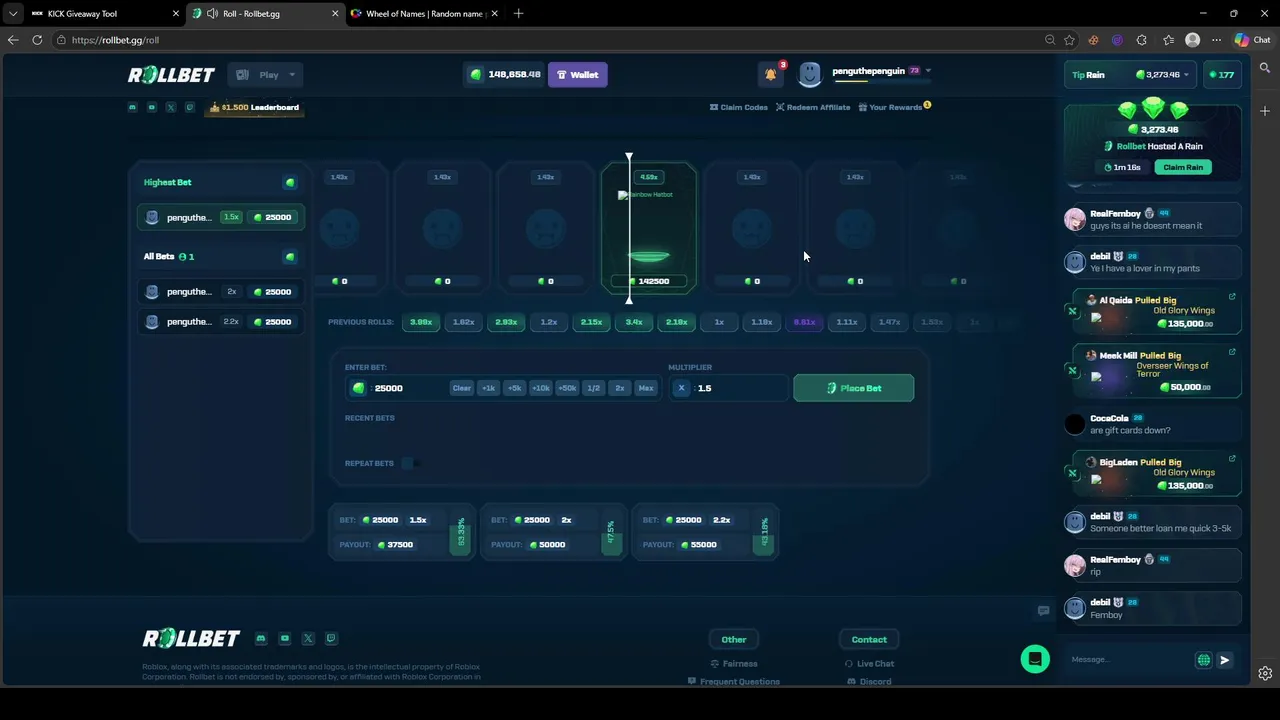Click the footer YouTube icon beside logo
This screenshot has height=720, width=1280.
pyautogui.click(x=285, y=638)
